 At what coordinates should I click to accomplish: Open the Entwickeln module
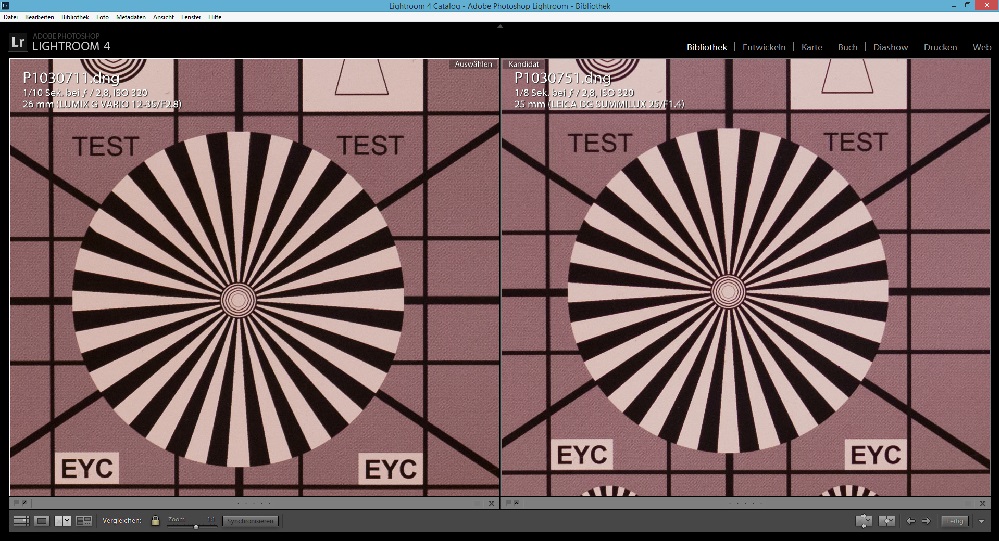[x=764, y=47]
